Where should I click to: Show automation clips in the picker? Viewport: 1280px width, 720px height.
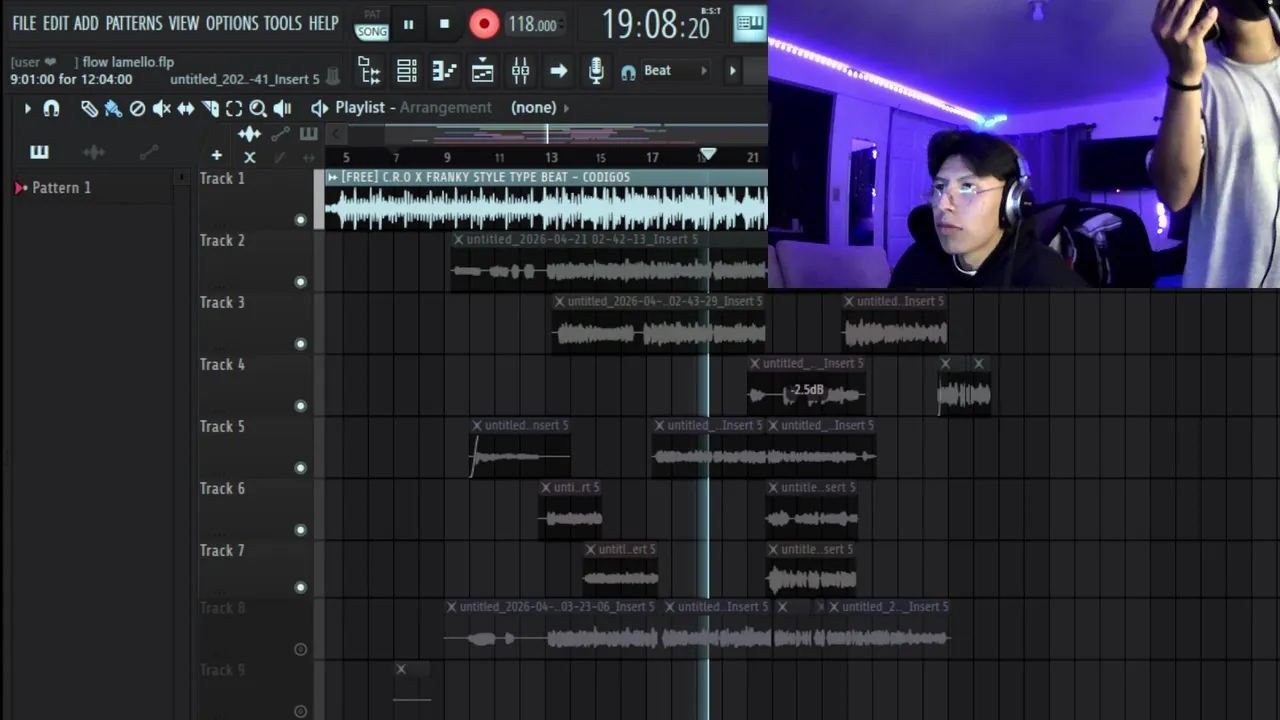click(148, 152)
